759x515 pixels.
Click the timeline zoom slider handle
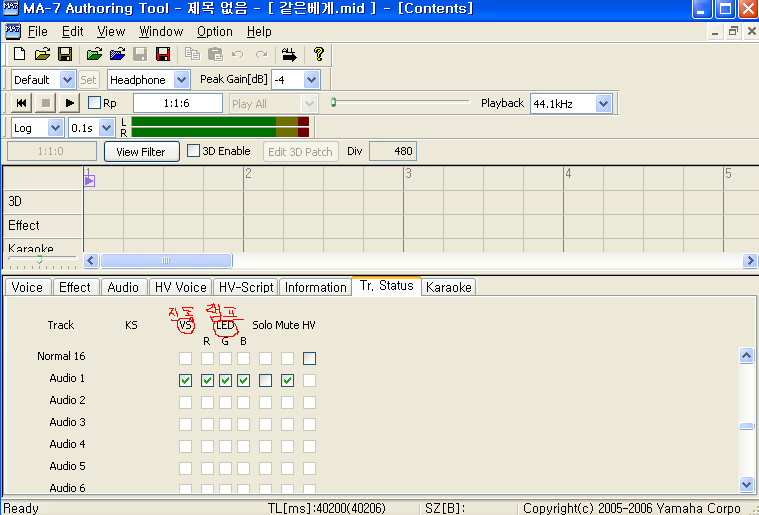tap(39, 259)
